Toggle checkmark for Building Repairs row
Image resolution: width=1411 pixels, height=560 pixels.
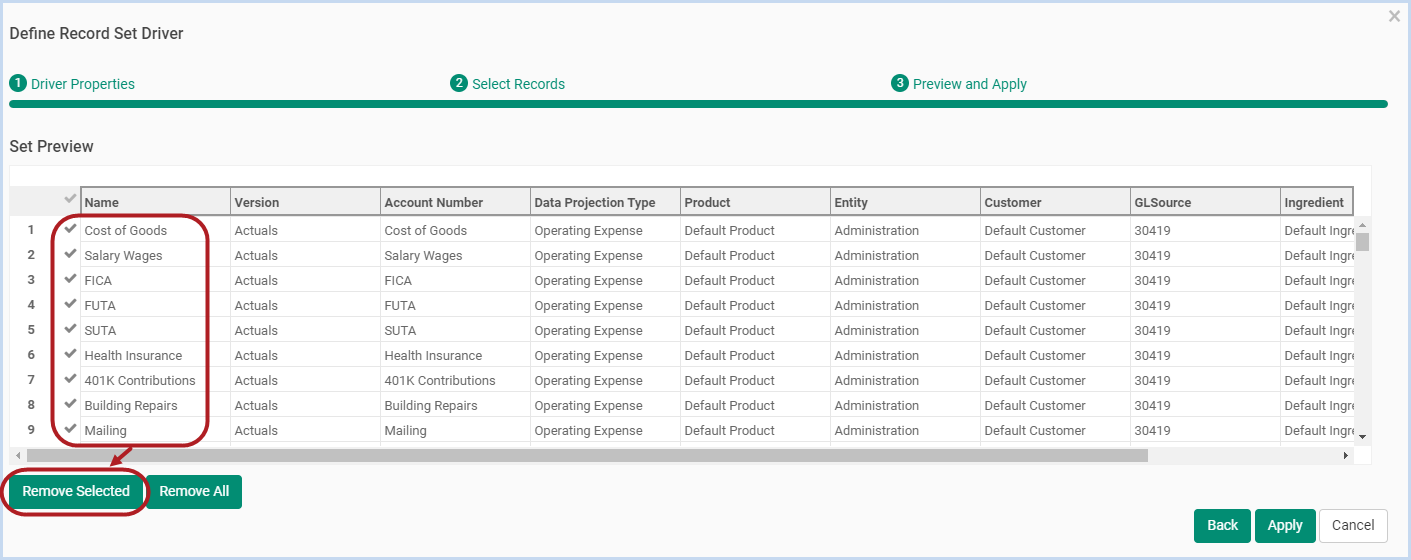(70, 404)
